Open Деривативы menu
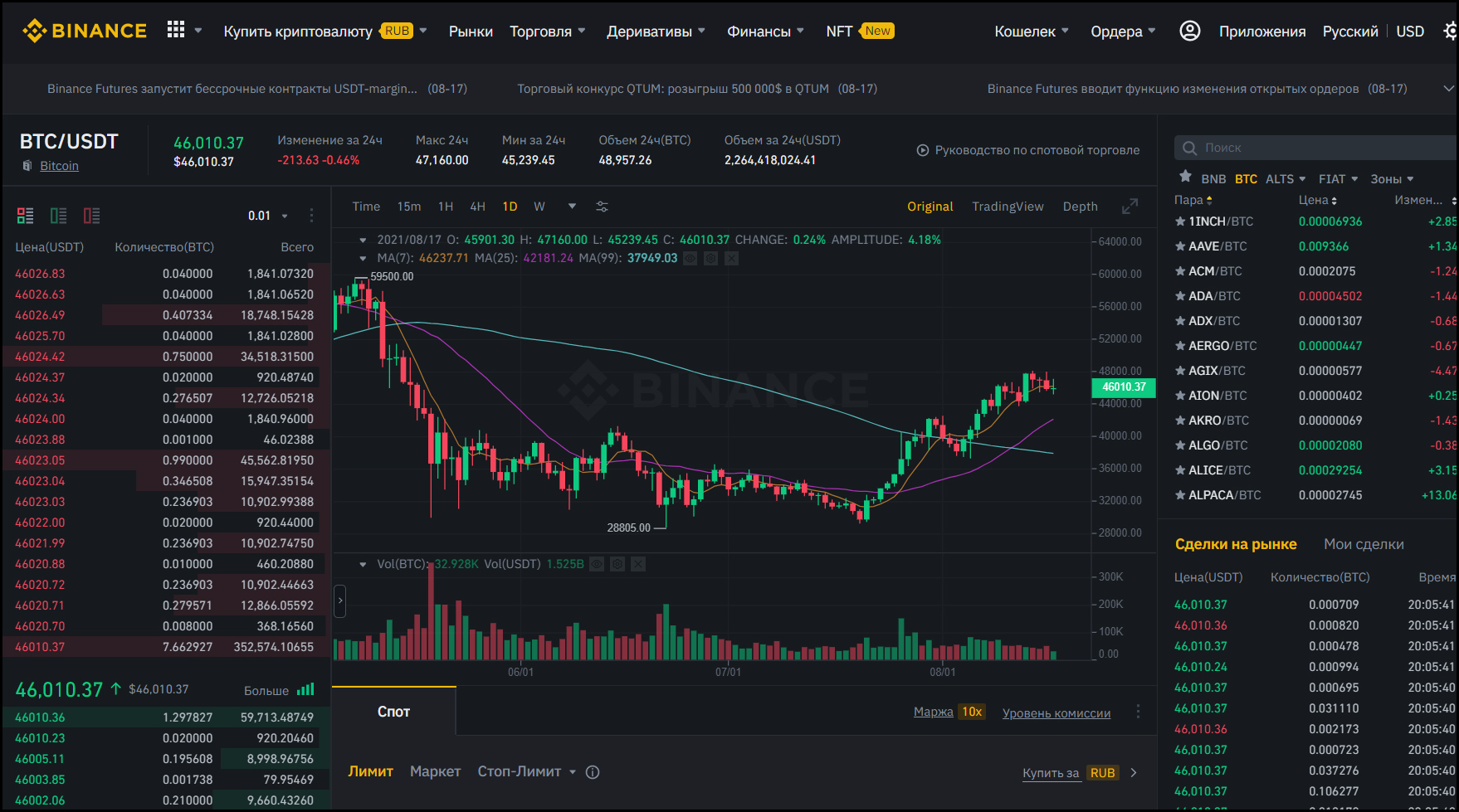Screen dimensions: 1459x812 point(656,31)
